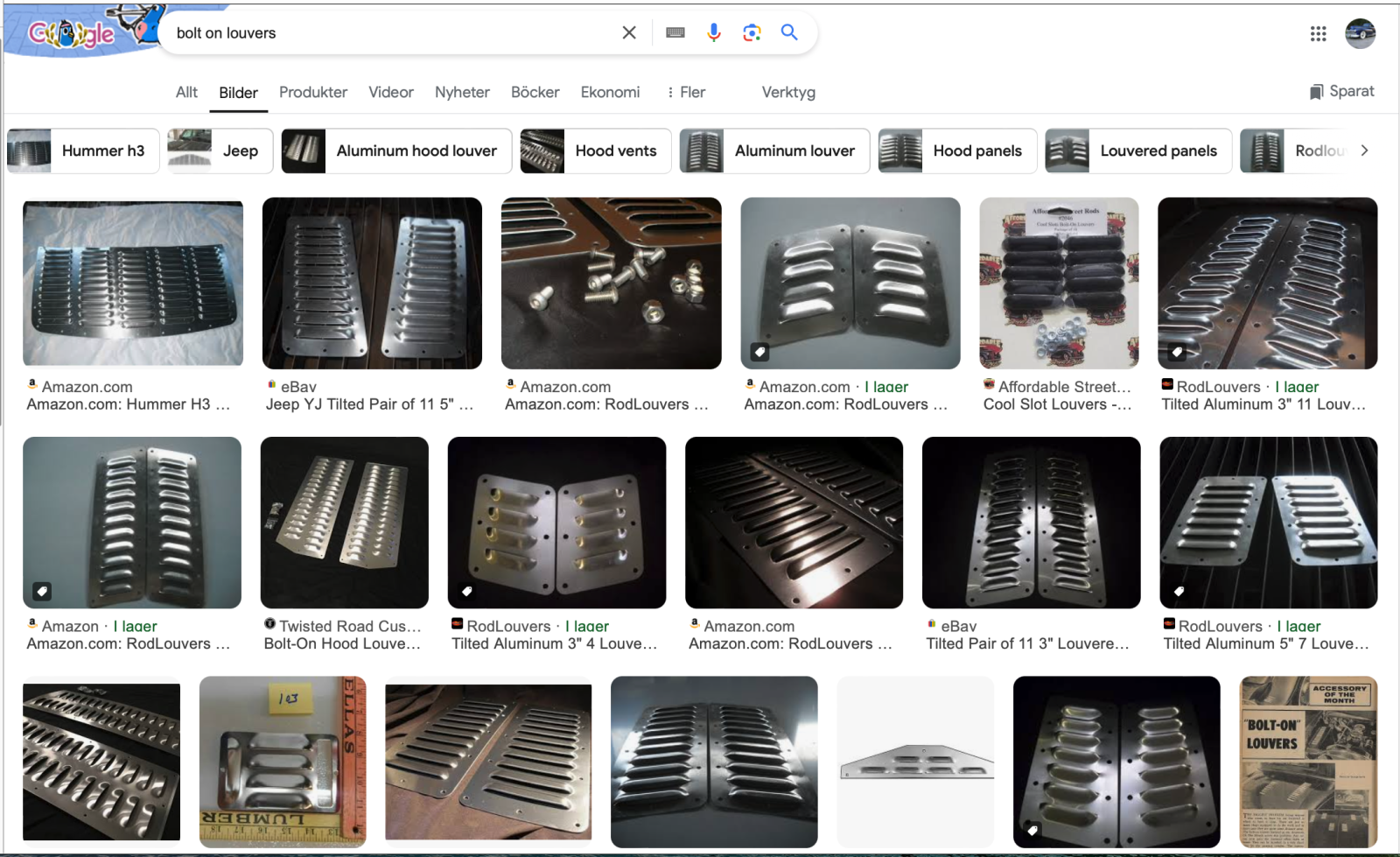Open the Verktyg tools options
The height and width of the screenshot is (857, 1400).
787,92
